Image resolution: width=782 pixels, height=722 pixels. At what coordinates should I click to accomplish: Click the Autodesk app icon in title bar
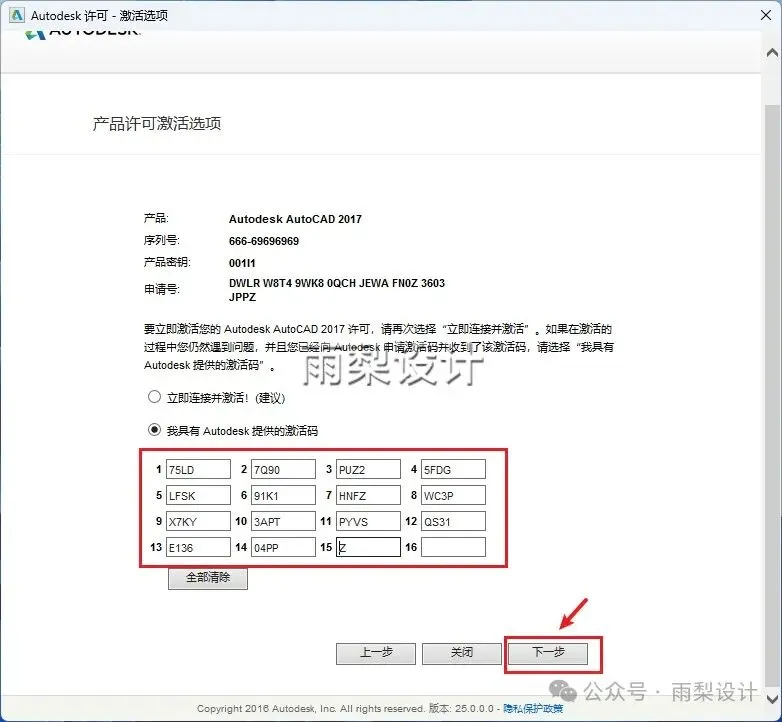pyautogui.click(x=16, y=15)
